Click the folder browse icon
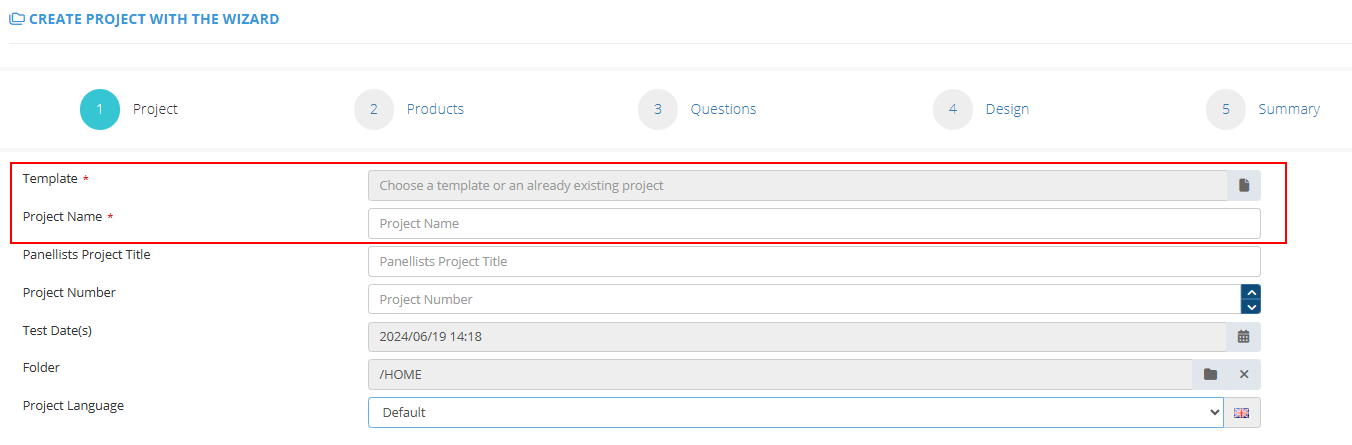 click(1210, 375)
